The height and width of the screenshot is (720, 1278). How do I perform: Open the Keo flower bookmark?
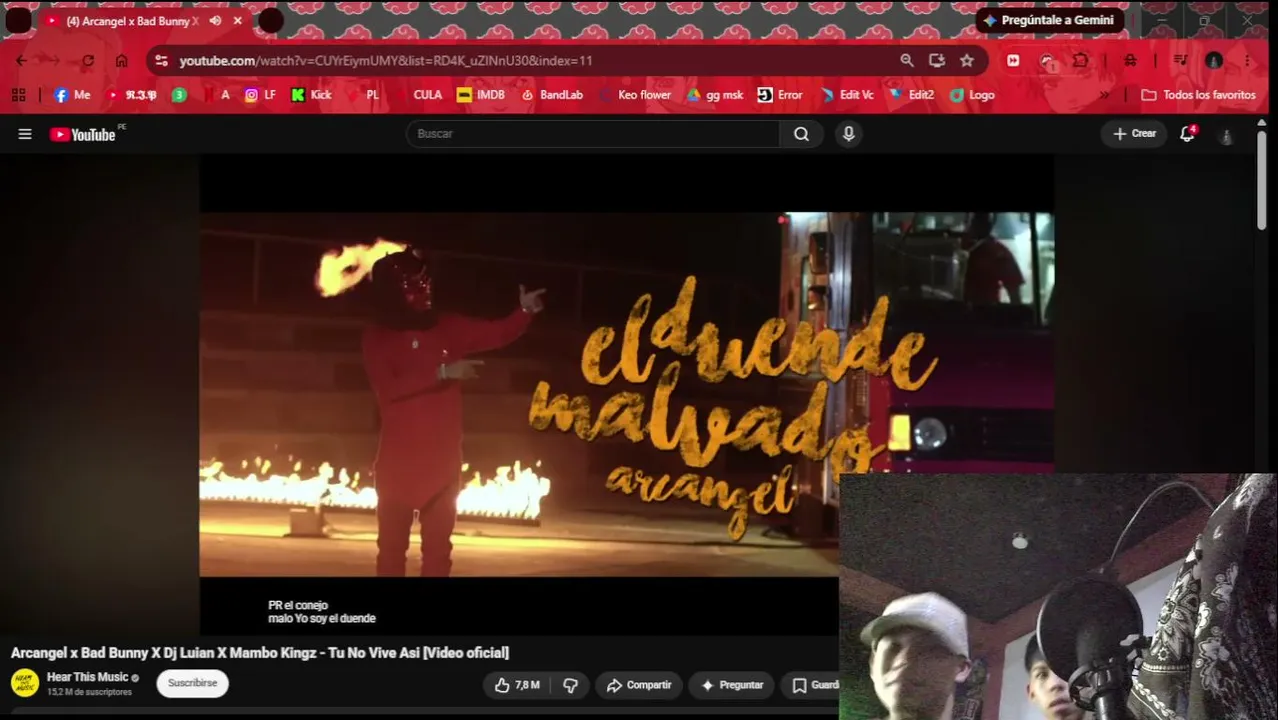point(635,95)
